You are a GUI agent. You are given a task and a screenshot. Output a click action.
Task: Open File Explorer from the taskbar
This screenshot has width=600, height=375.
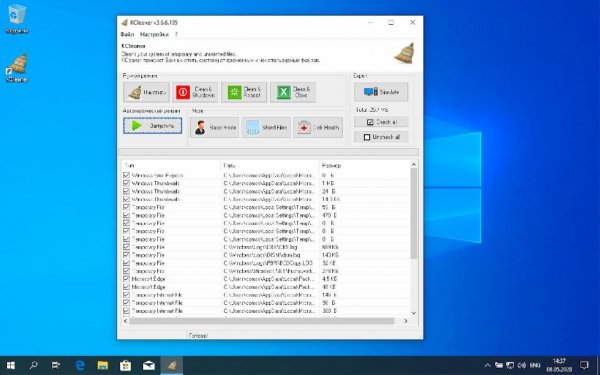103,365
